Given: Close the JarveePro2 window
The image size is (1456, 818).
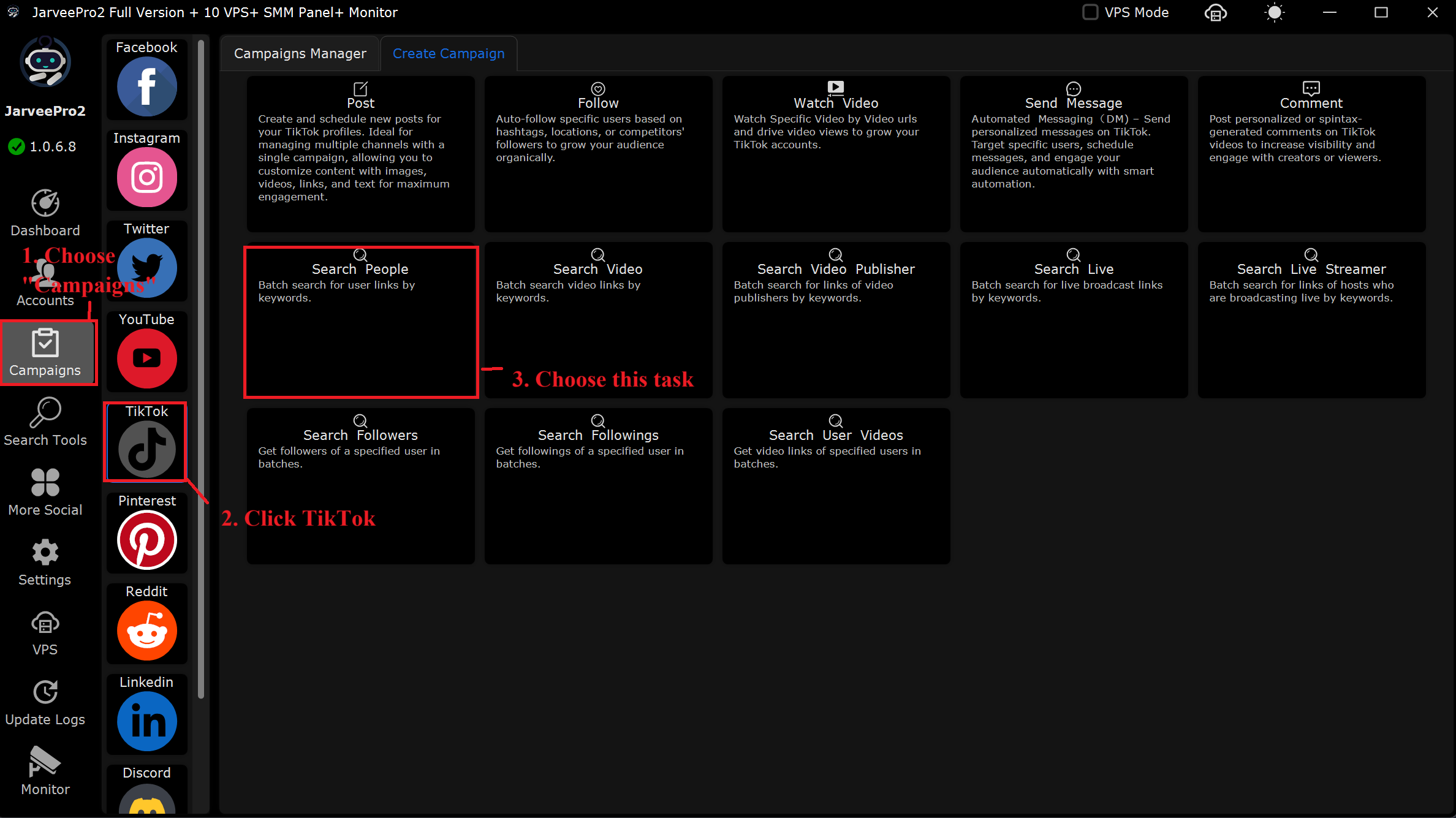Looking at the screenshot, I should point(1433,12).
